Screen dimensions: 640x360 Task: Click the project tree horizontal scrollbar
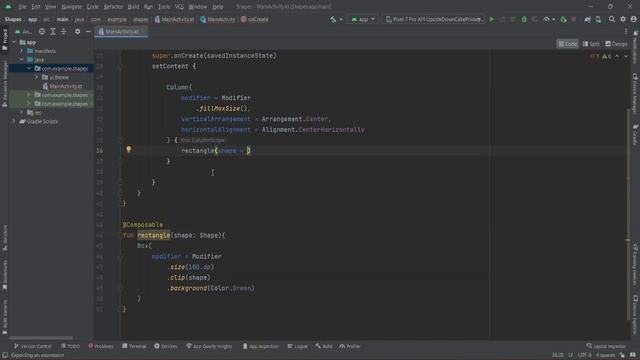41,338
